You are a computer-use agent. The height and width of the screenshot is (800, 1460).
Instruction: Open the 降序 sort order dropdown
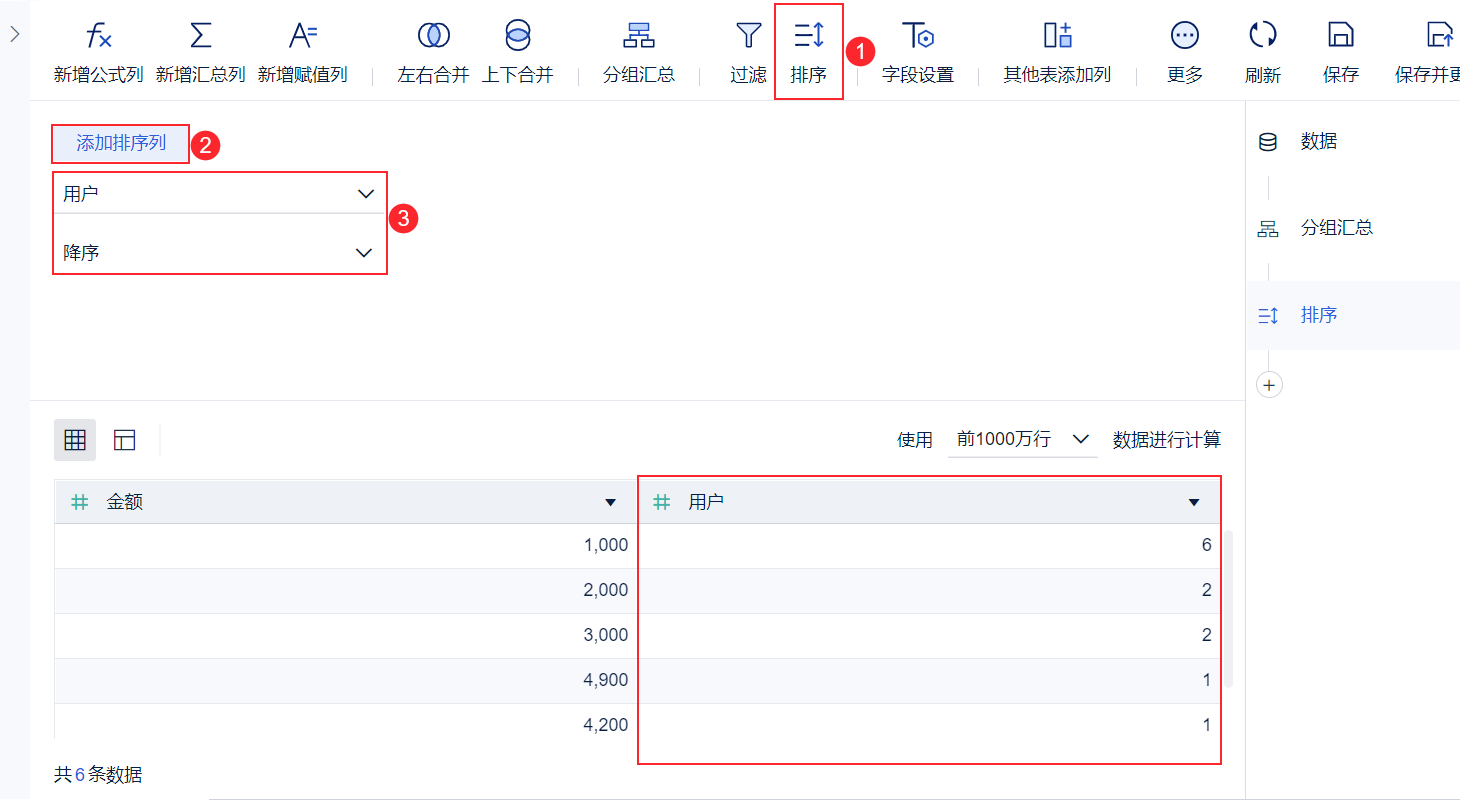coord(219,253)
